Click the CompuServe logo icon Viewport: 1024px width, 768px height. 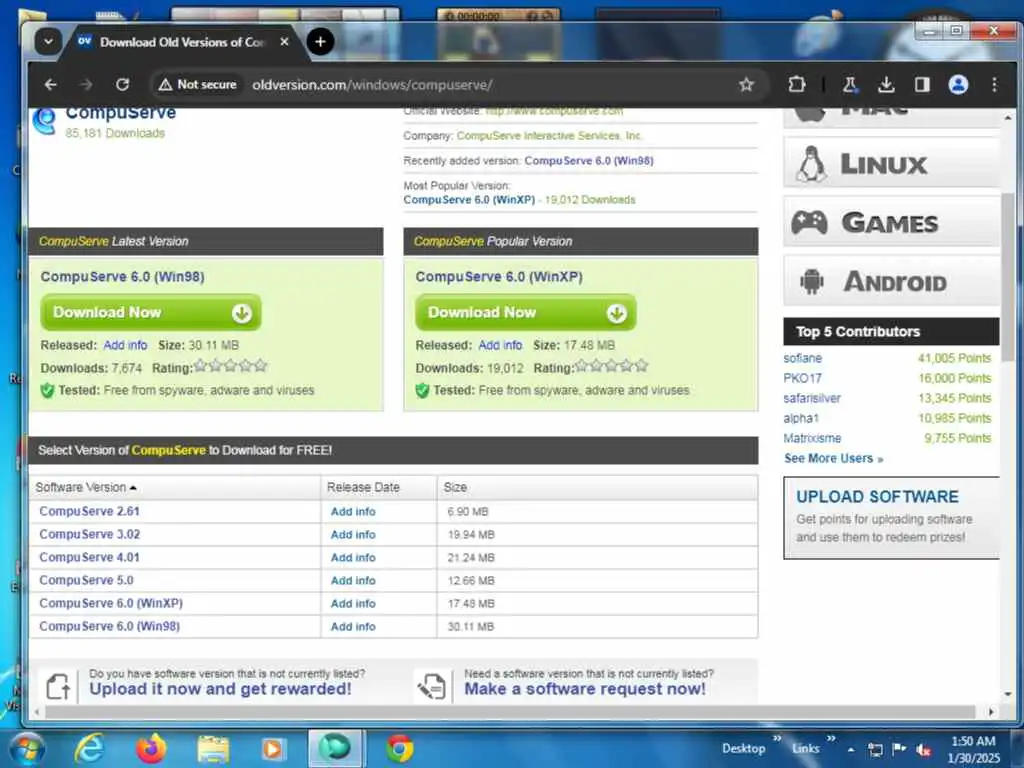tap(44, 121)
